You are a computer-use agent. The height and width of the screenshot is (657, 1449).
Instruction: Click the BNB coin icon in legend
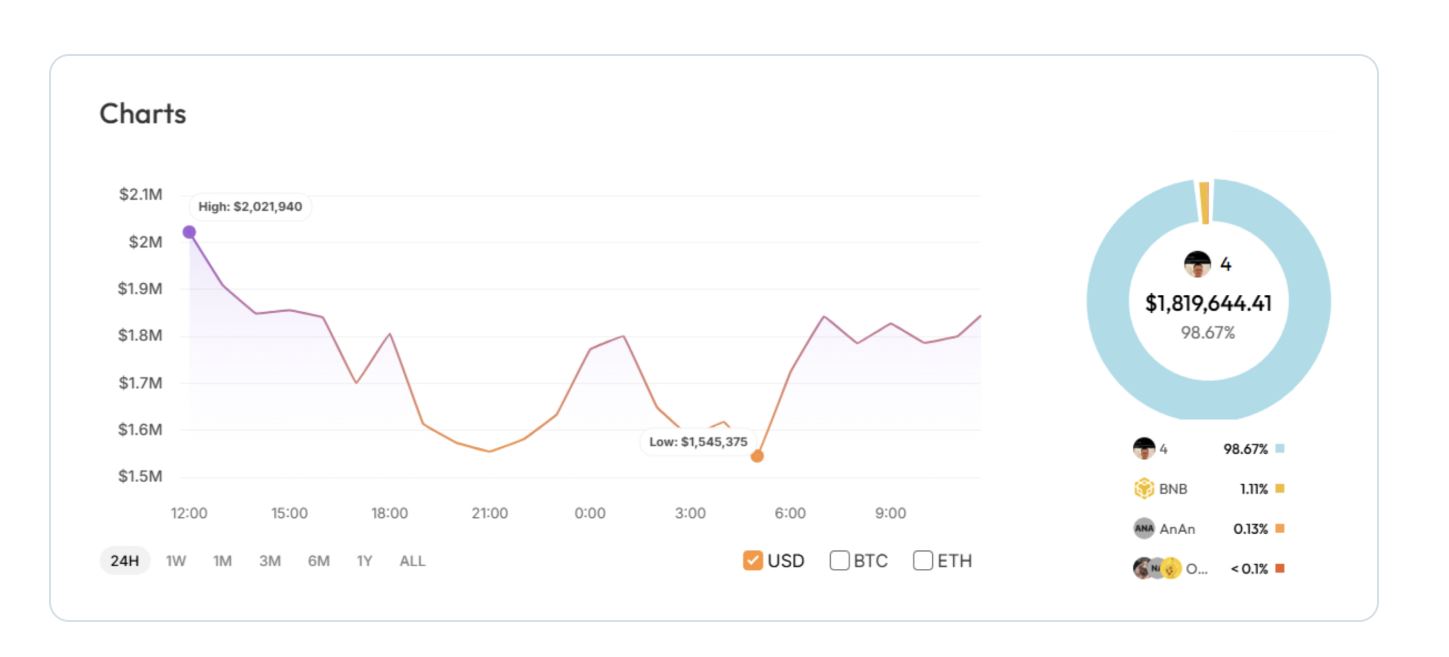click(x=1144, y=489)
